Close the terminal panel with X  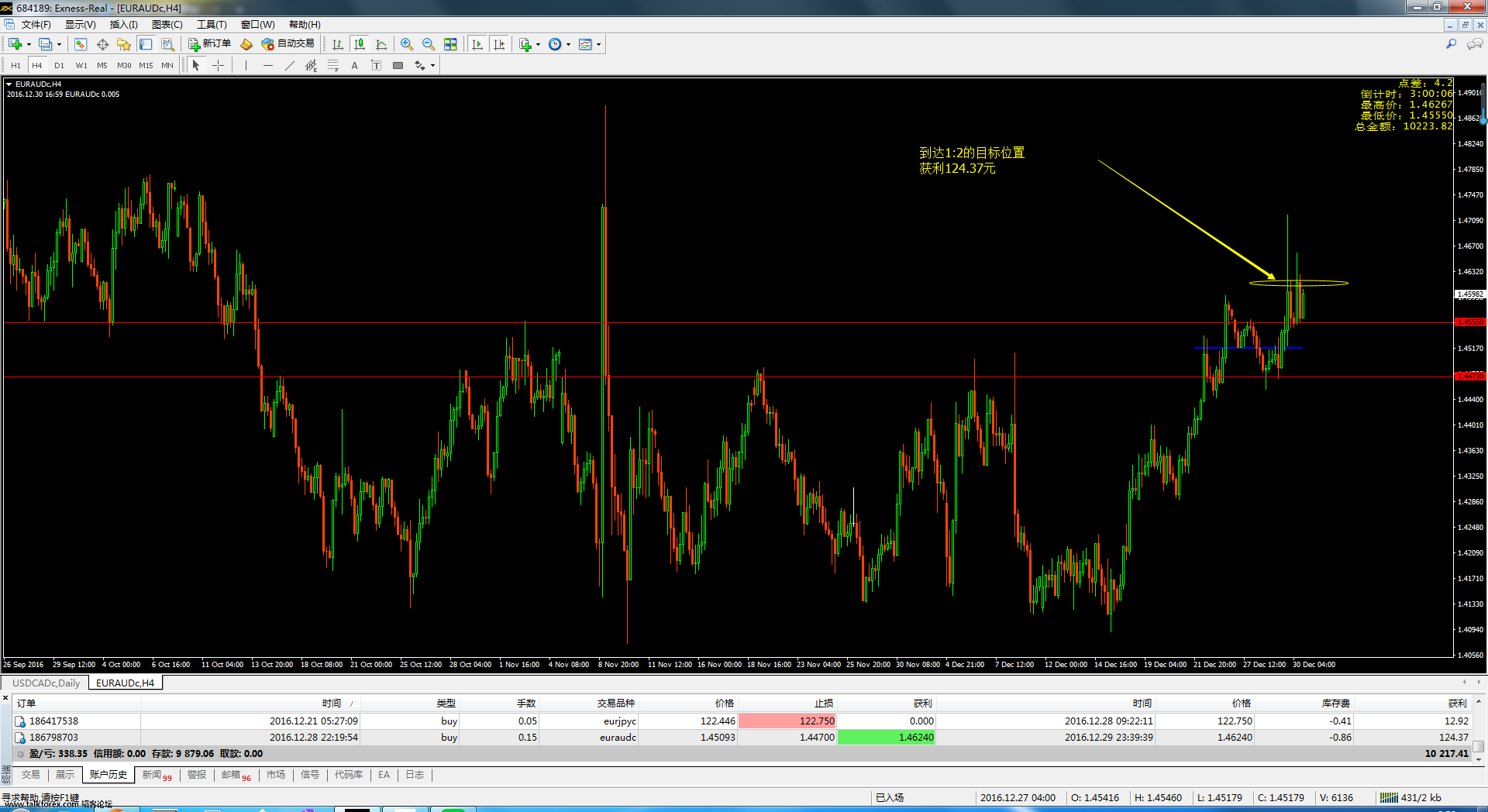click(x=5, y=699)
